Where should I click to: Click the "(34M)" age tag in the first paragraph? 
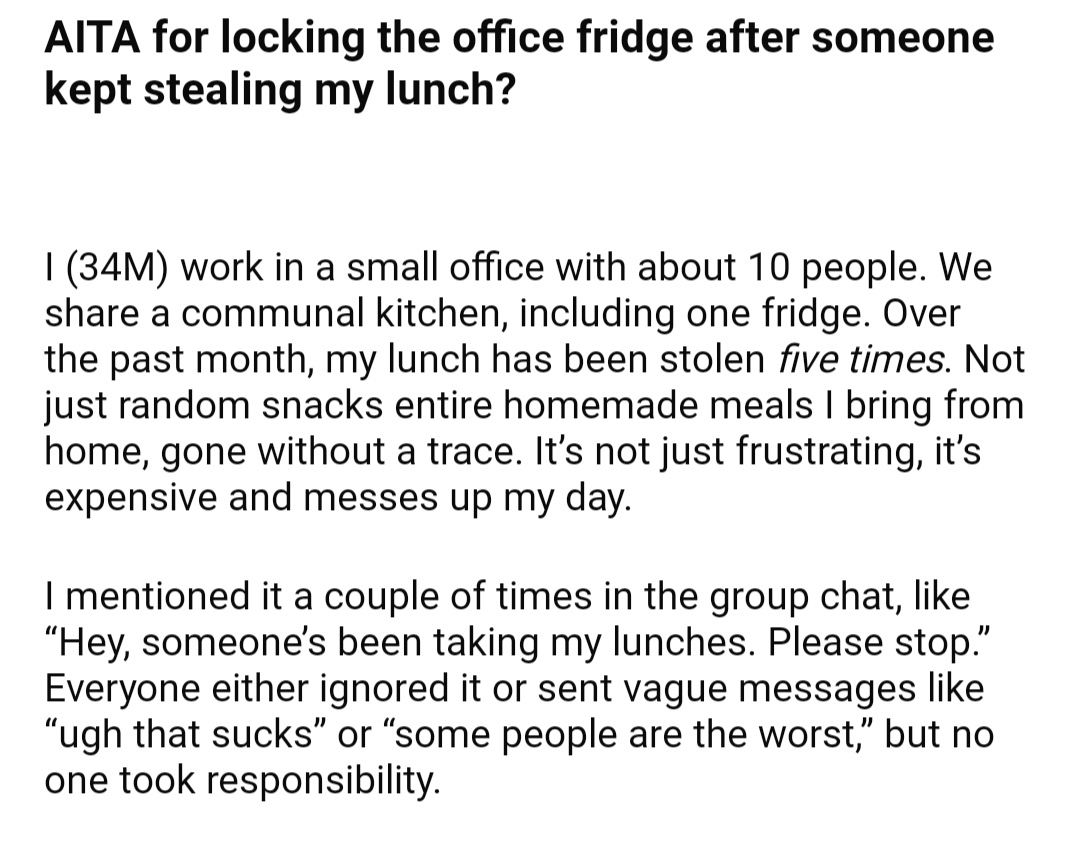coord(116,268)
